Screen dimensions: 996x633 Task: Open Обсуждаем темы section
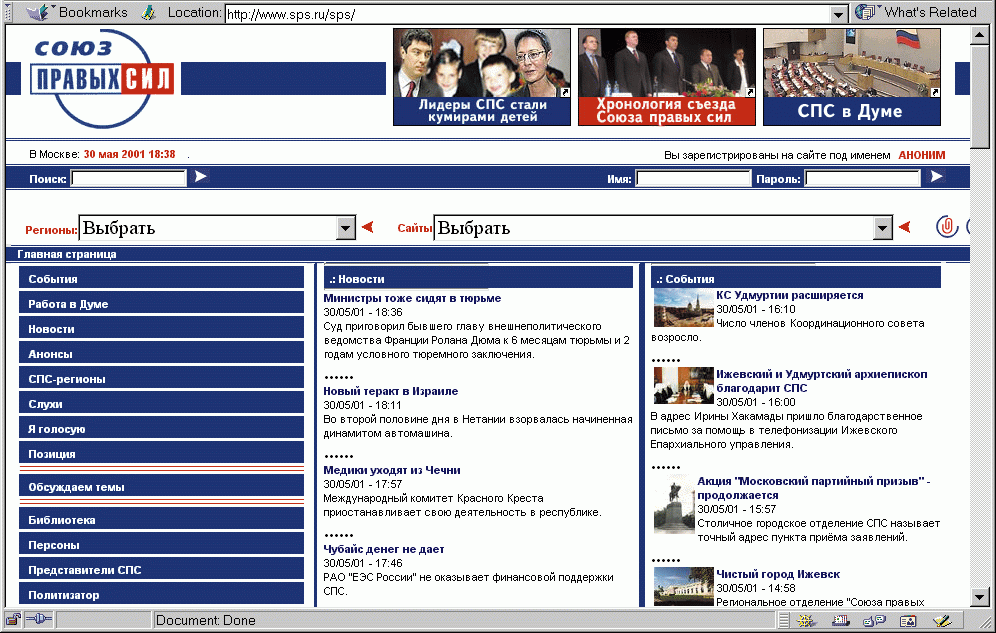[x=161, y=487]
